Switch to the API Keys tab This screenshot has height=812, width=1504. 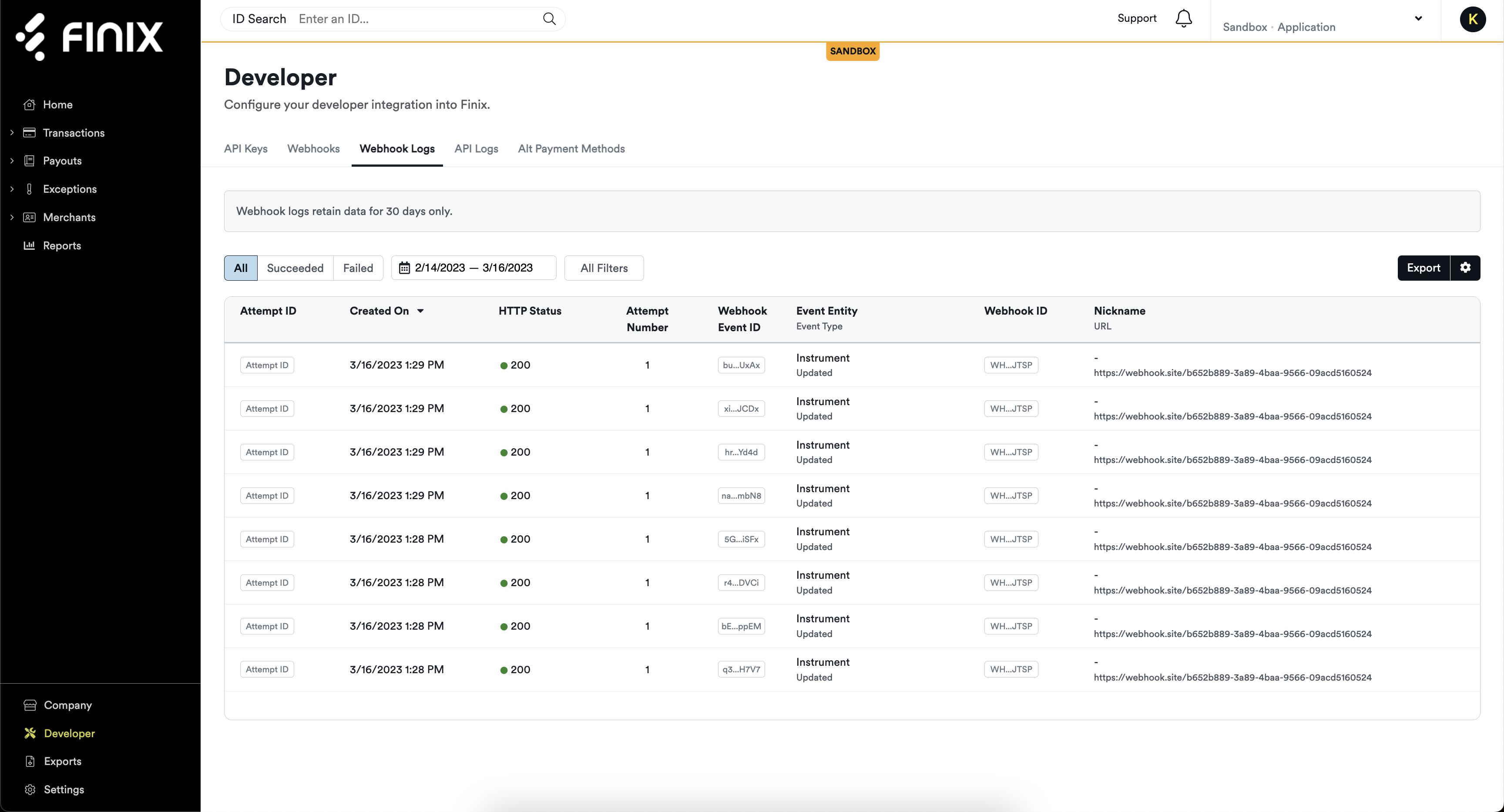246,149
